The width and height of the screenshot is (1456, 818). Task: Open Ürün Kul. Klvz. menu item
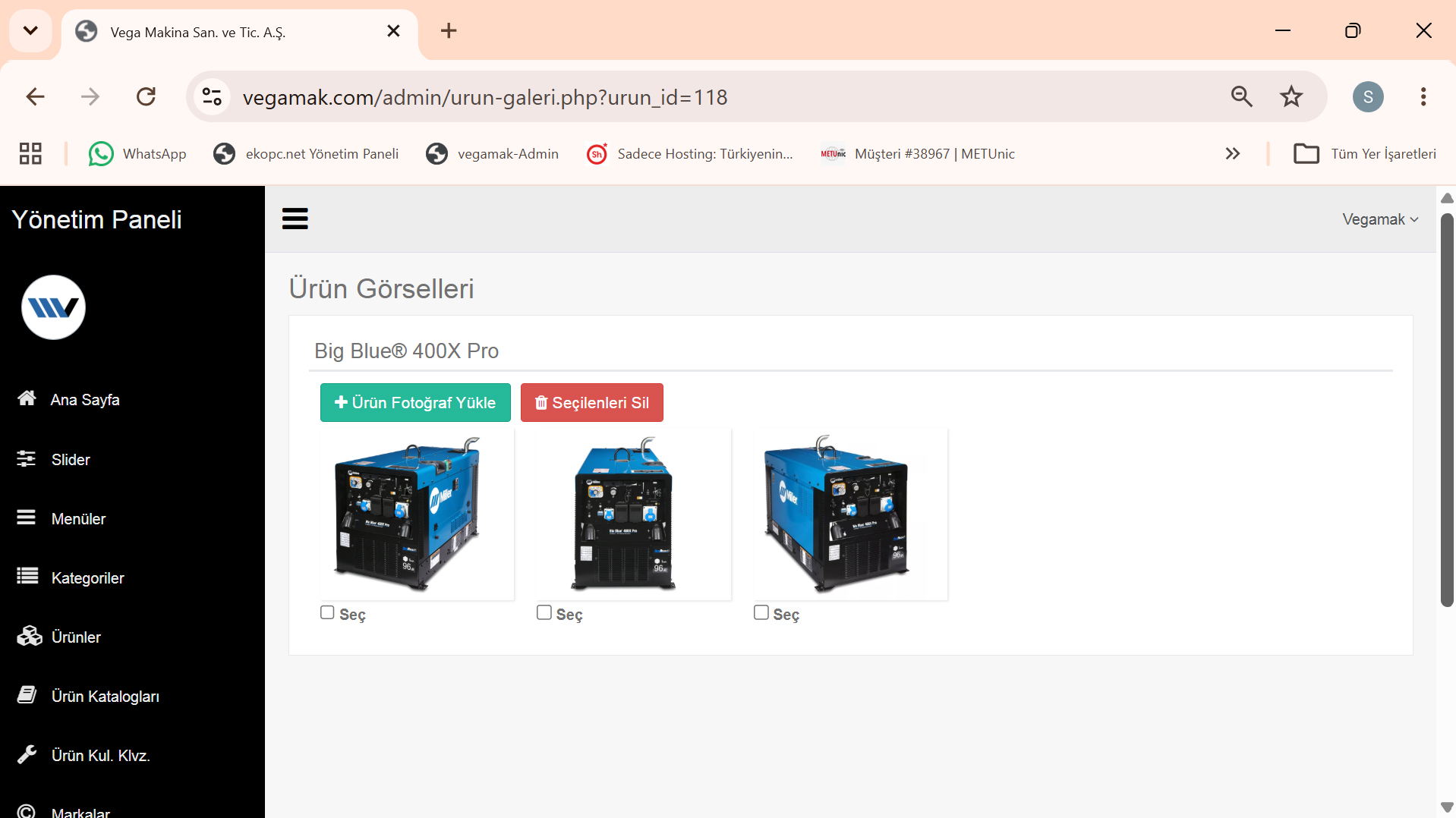coord(101,756)
